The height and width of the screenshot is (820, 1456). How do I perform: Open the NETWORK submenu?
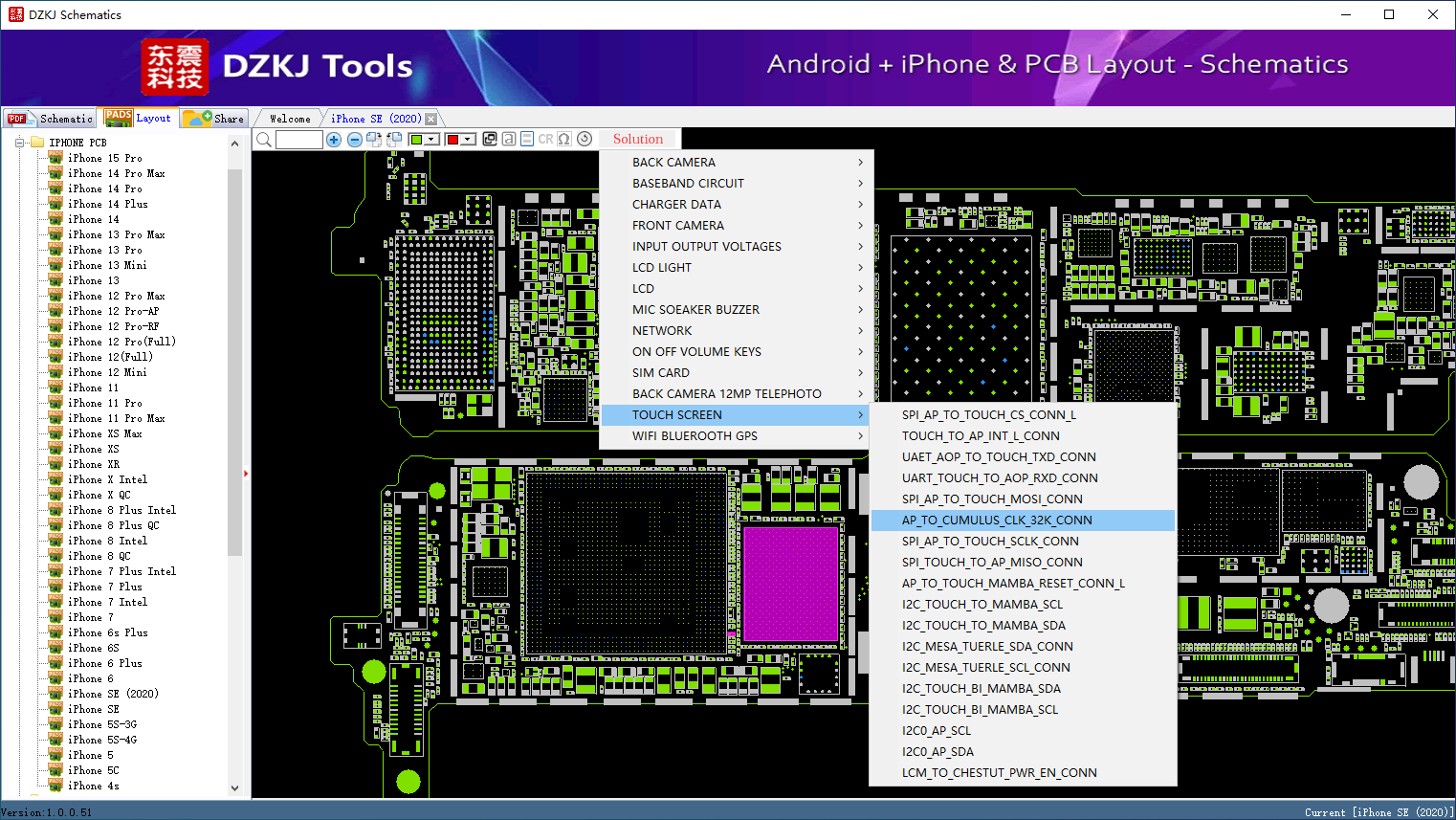[735, 331]
